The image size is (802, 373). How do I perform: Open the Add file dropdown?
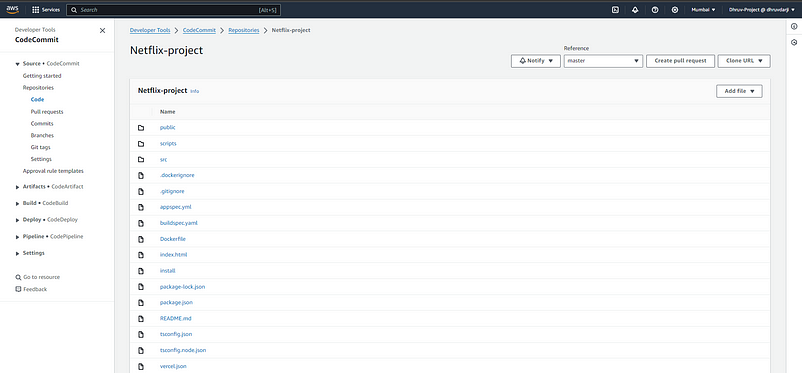(739, 91)
